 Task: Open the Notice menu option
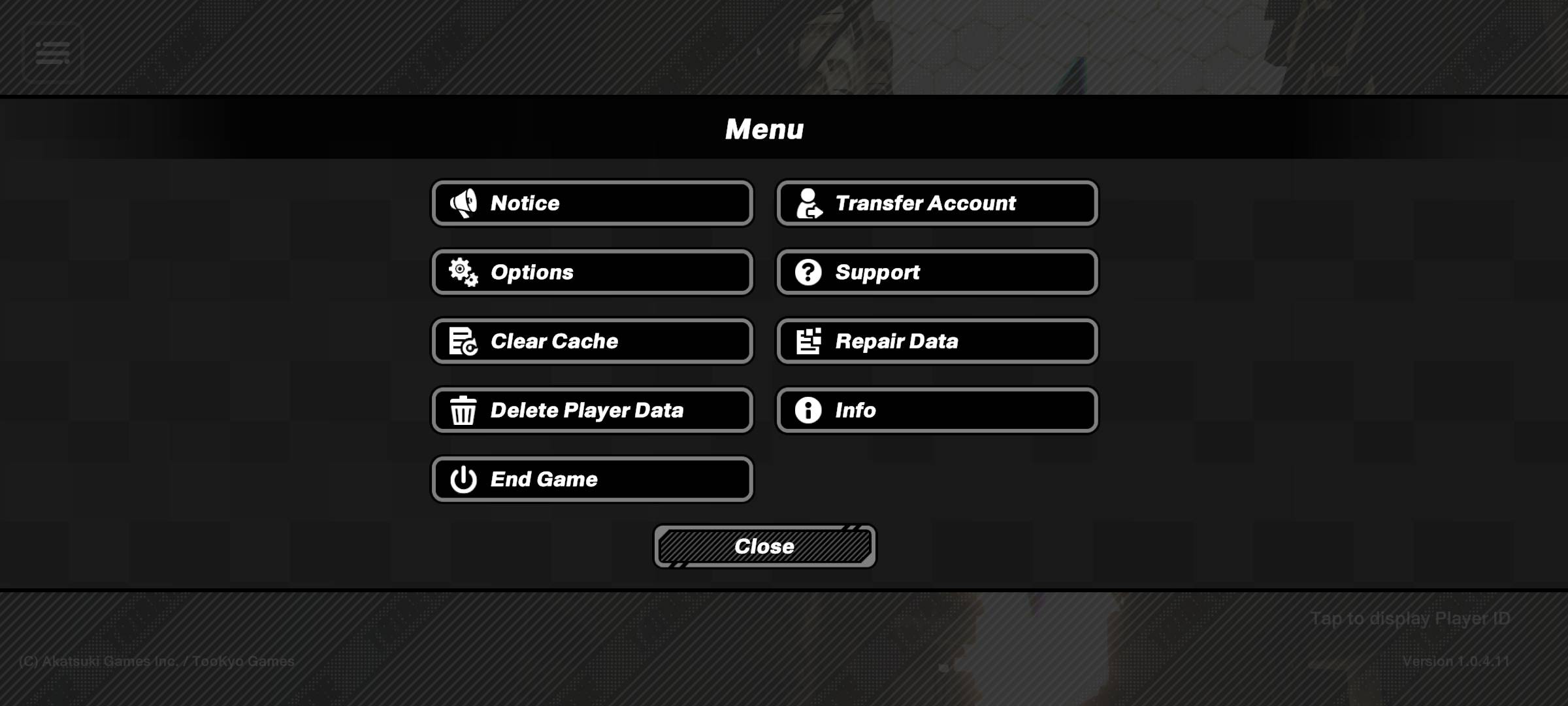click(592, 202)
